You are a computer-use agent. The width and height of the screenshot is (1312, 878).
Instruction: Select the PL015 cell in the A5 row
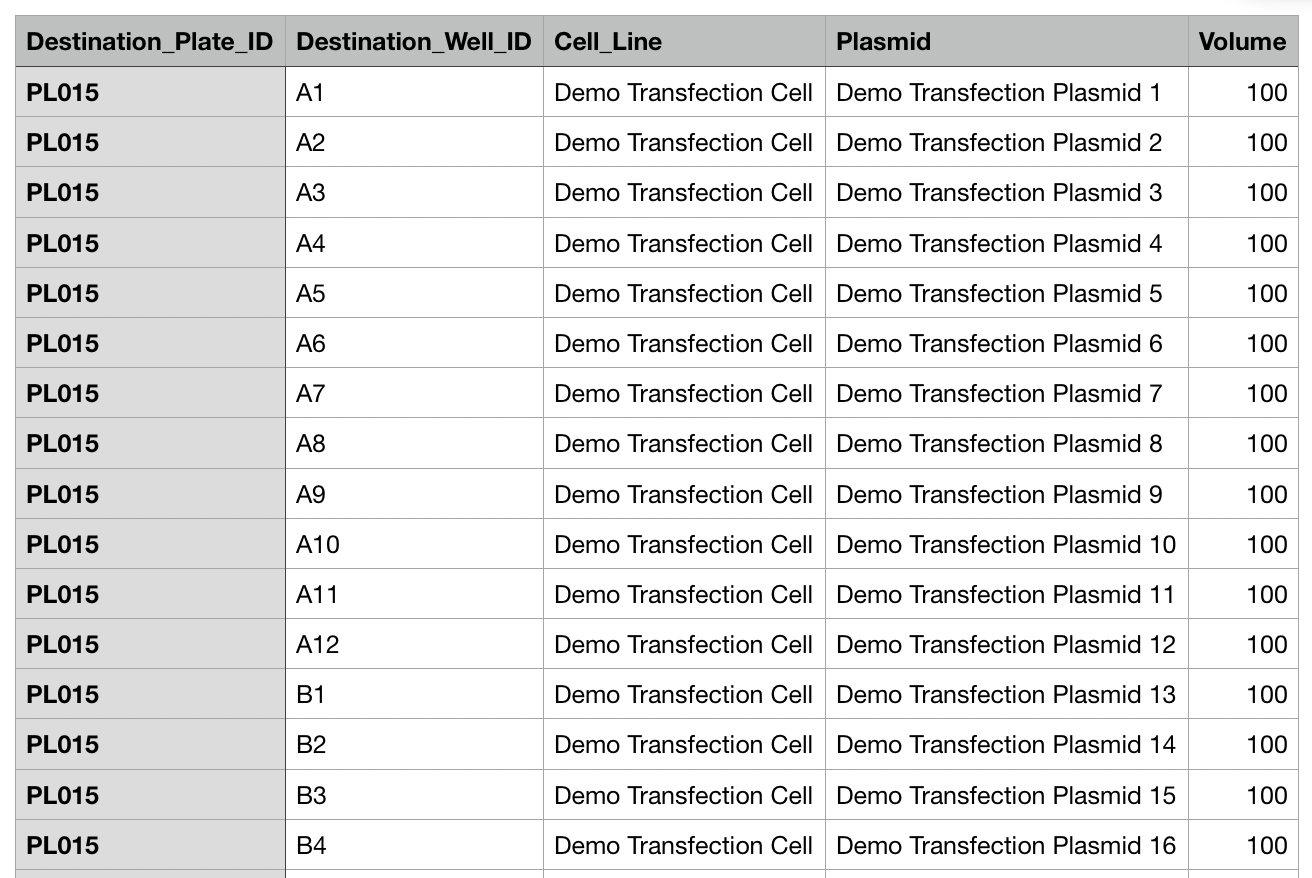tap(150, 294)
